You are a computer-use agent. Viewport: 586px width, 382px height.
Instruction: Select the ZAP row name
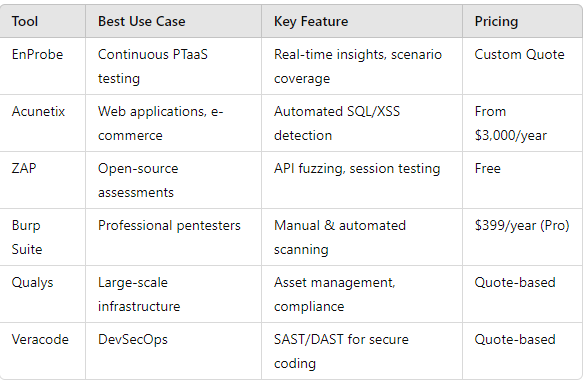[24, 169]
